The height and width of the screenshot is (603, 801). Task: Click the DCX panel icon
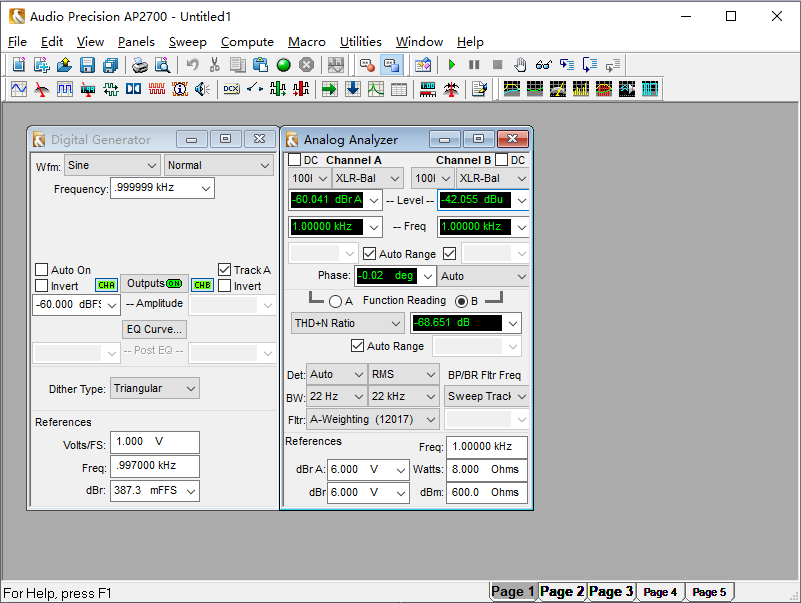[231, 89]
